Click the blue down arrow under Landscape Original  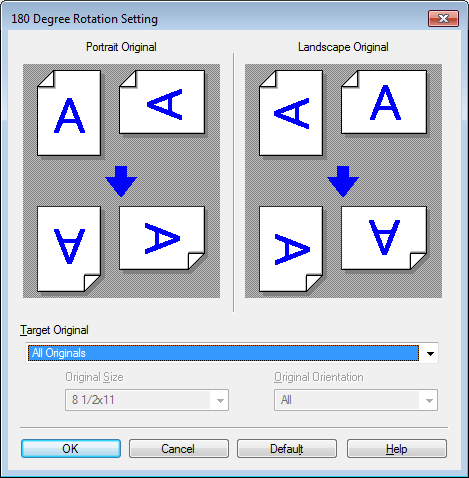tap(343, 181)
